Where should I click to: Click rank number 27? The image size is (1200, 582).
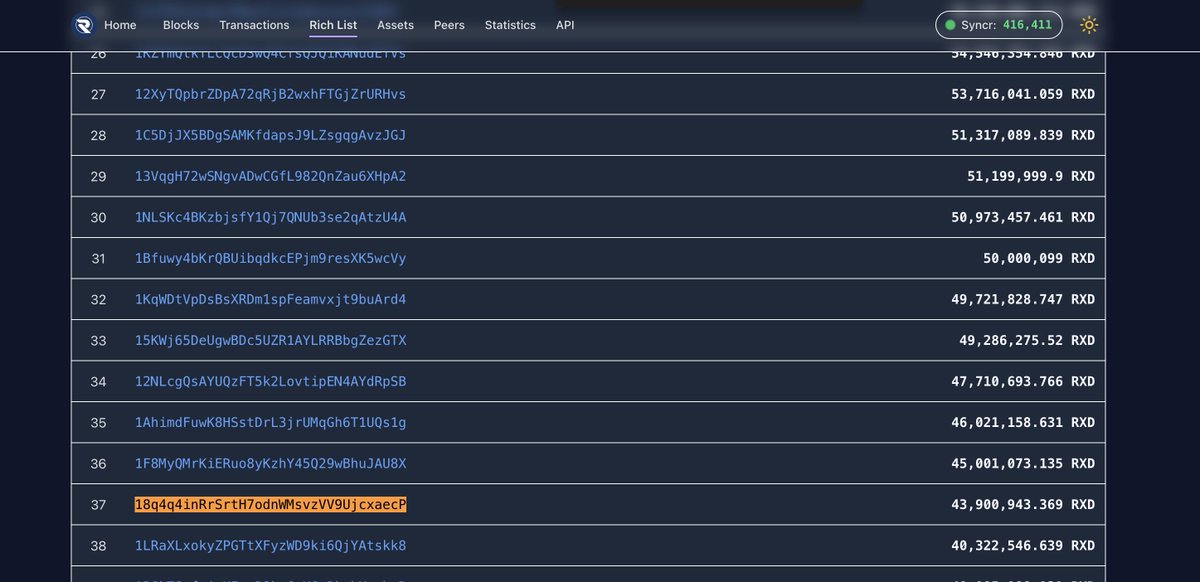tap(98, 94)
